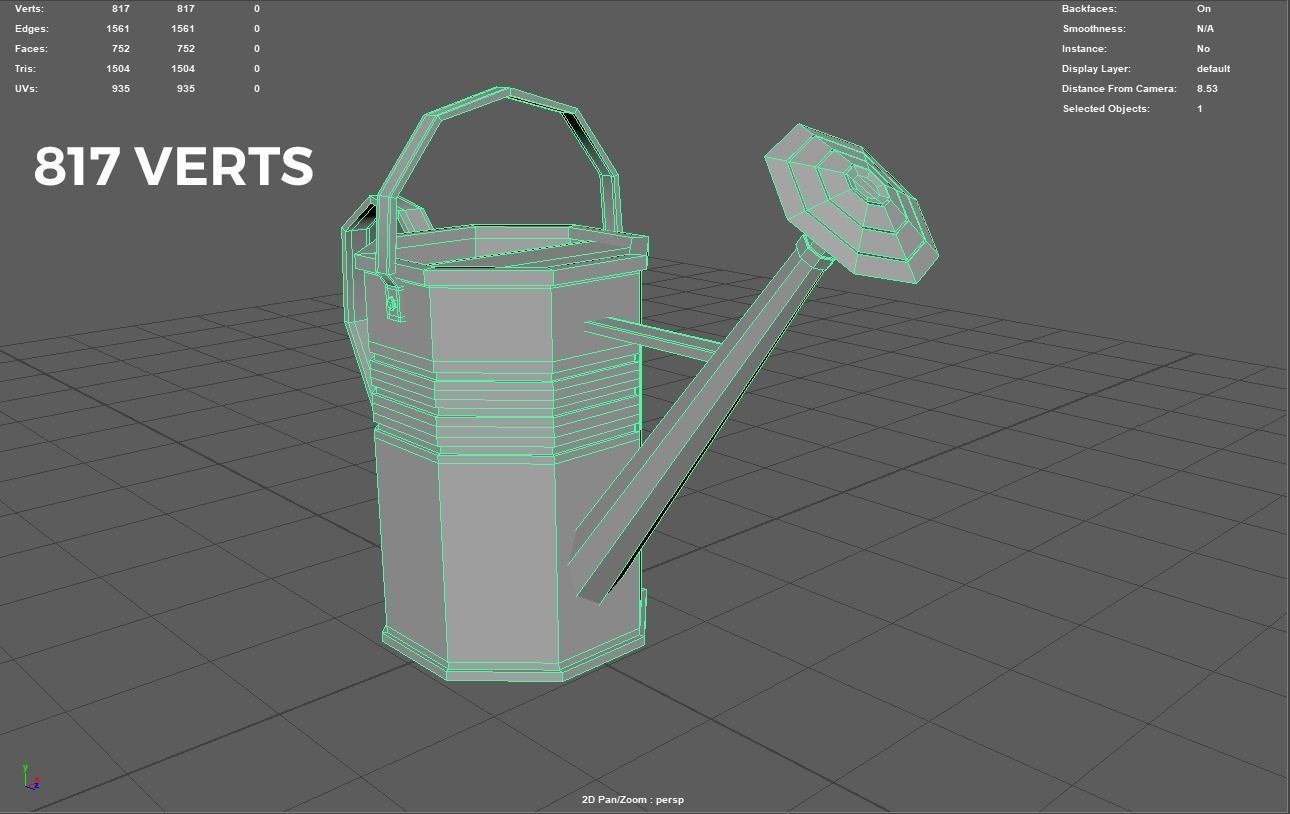The width and height of the screenshot is (1290, 814).
Task: Click the horizontal brace connecting spout to body
Action: click(652, 339)
